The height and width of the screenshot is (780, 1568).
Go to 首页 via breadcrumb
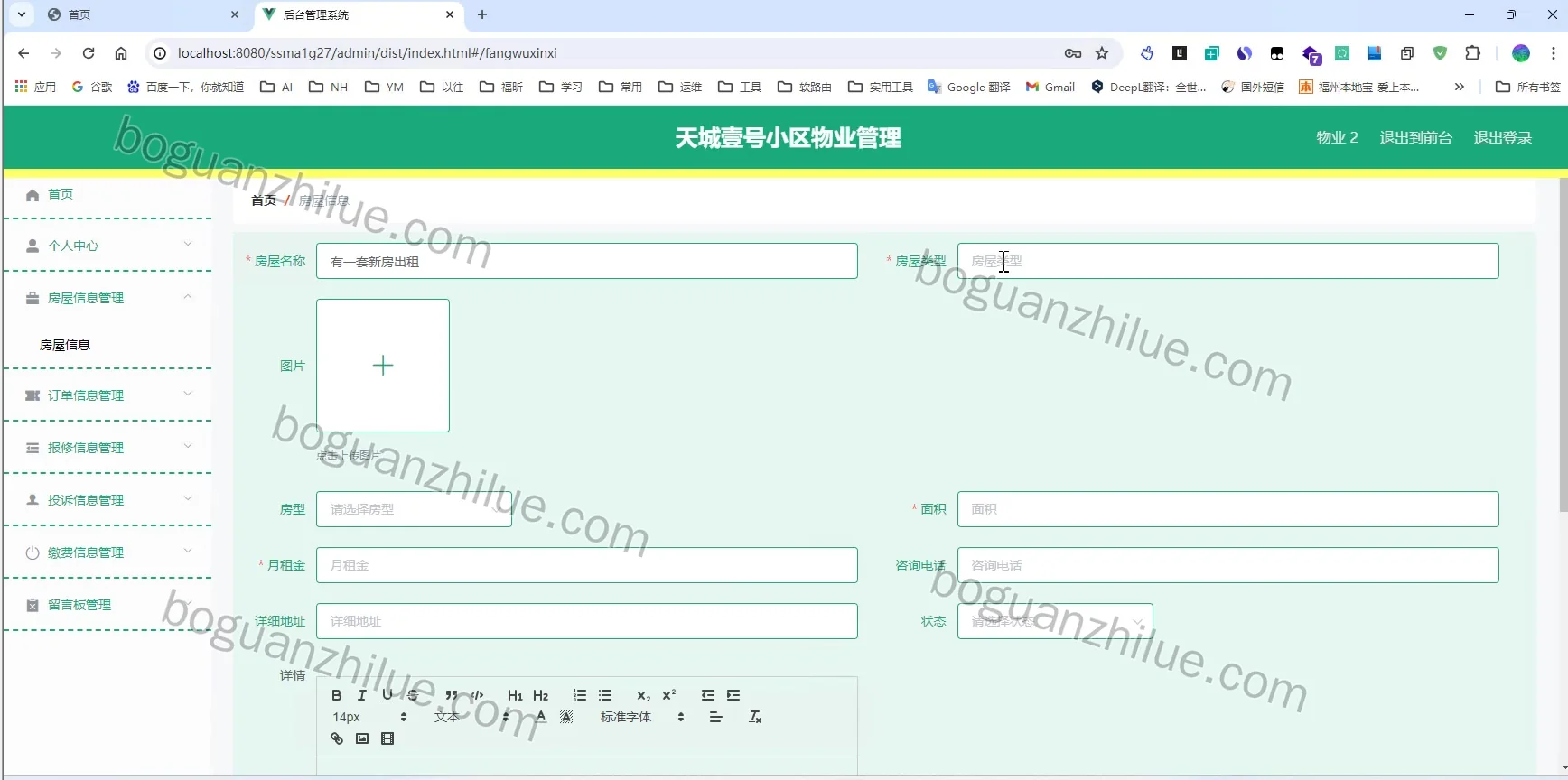point(264,200)
